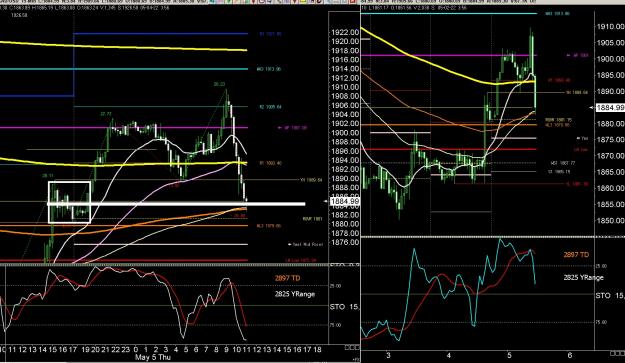Click the 1884.99 current price tag on left chart
Screen dimensions: 625x363
point(345,202)
